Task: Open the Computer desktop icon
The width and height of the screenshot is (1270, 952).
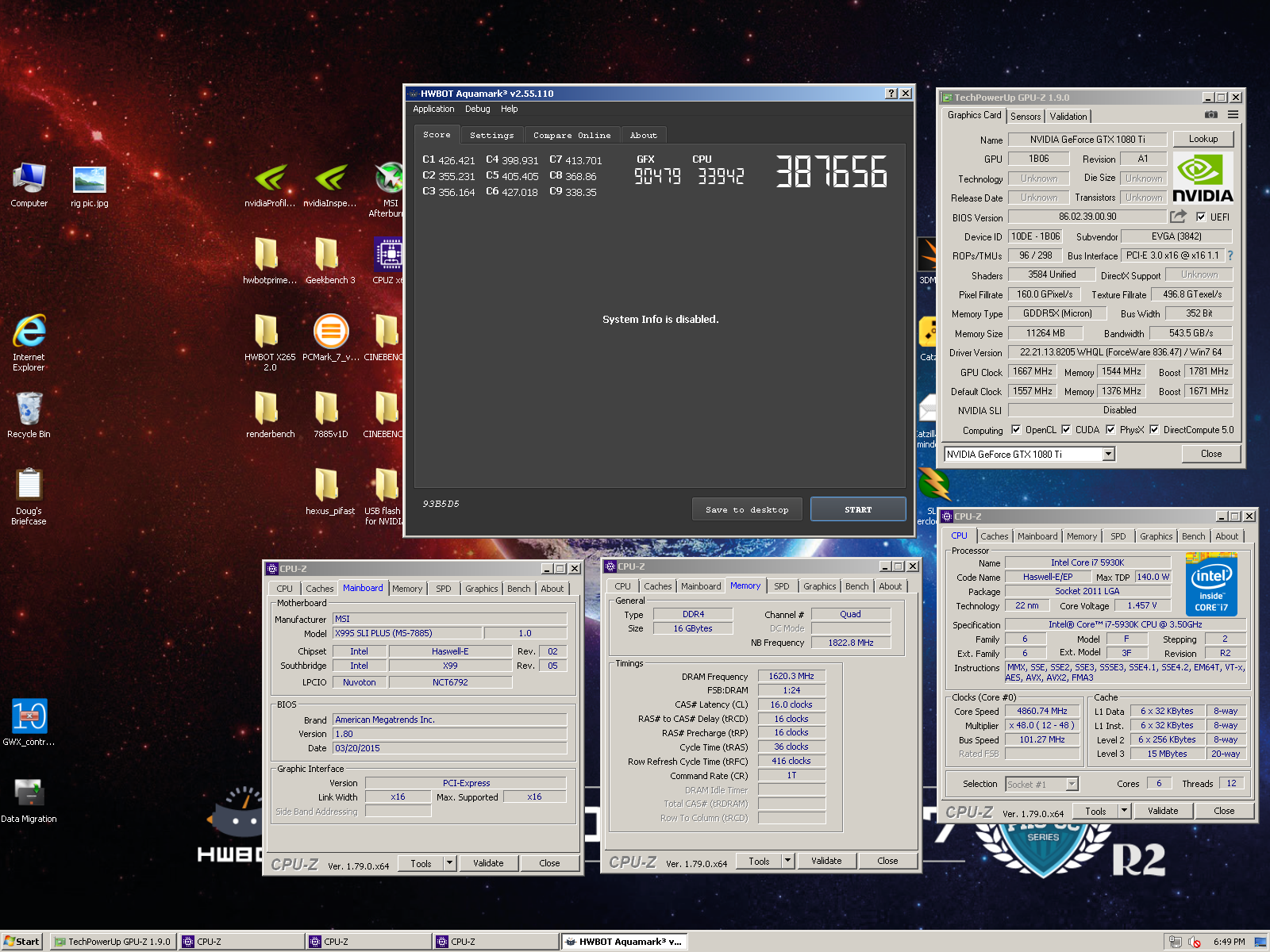Action: [x=29, y=186]
